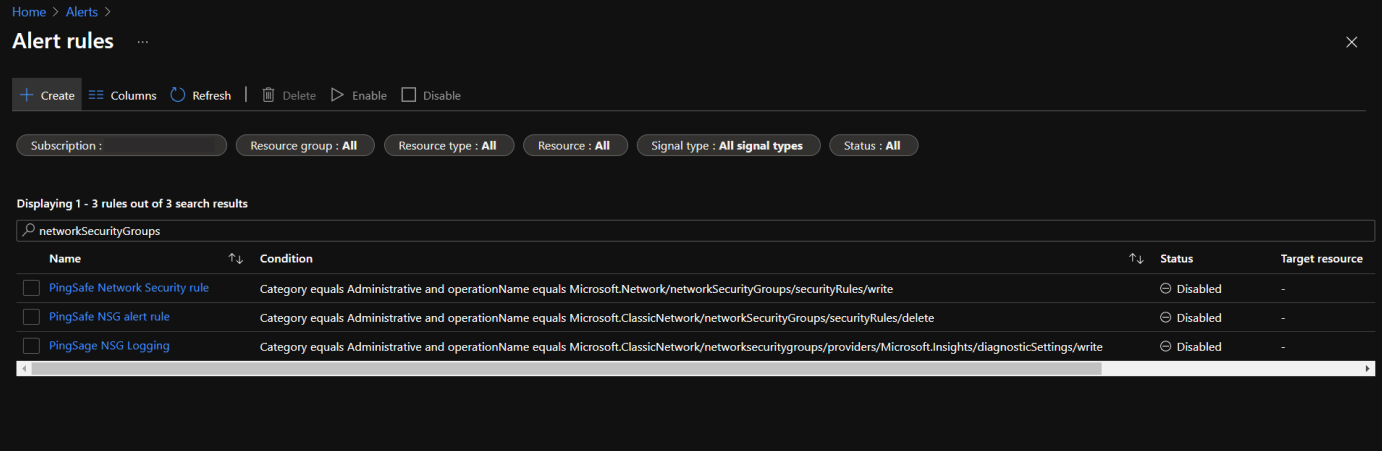Image resolution: width=1382 pixels, height=451 pixels.
Task: Tick the PingSage NSG Logging checkbox
Action: (x=32, y=346)
